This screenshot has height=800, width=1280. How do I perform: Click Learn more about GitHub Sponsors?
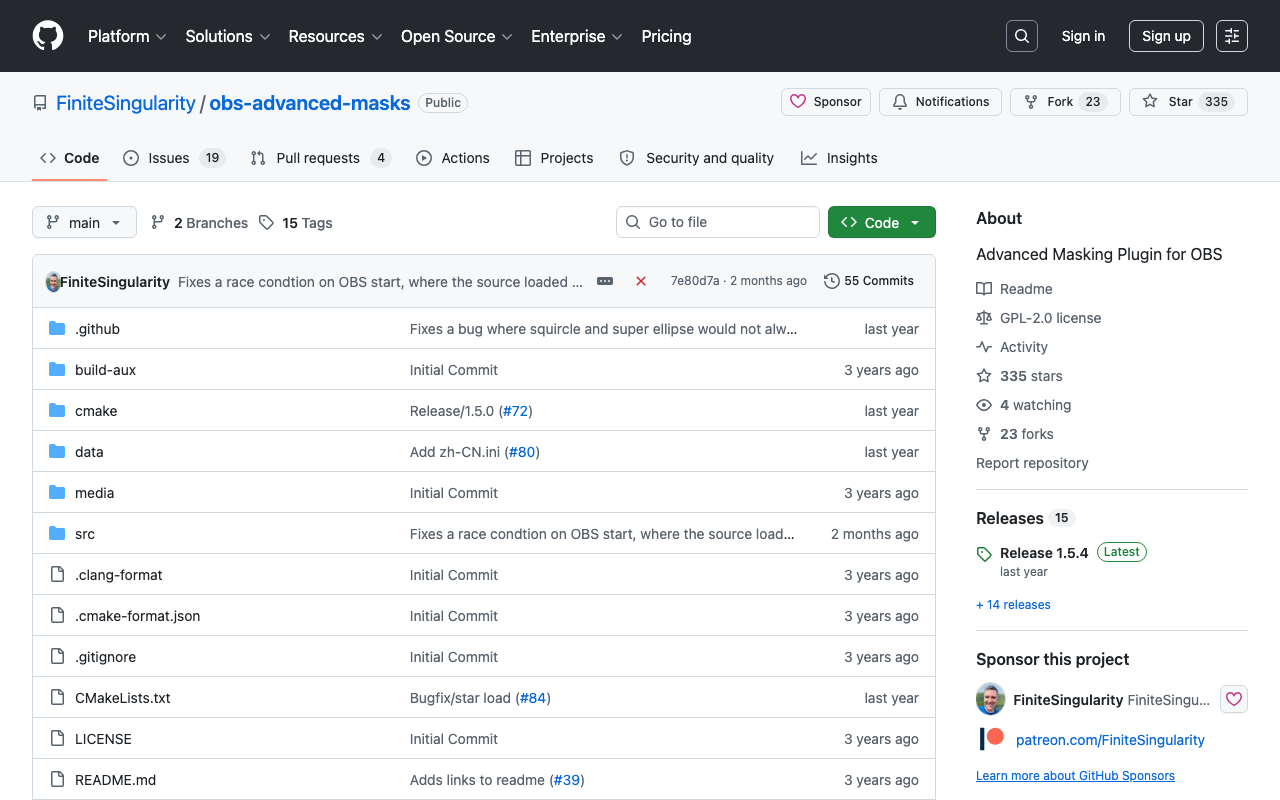coord(1075,776)
